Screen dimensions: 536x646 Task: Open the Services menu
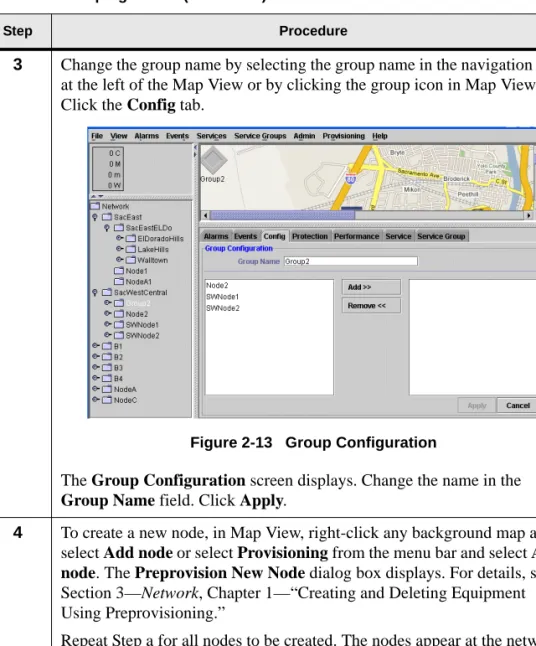point(211,136)
